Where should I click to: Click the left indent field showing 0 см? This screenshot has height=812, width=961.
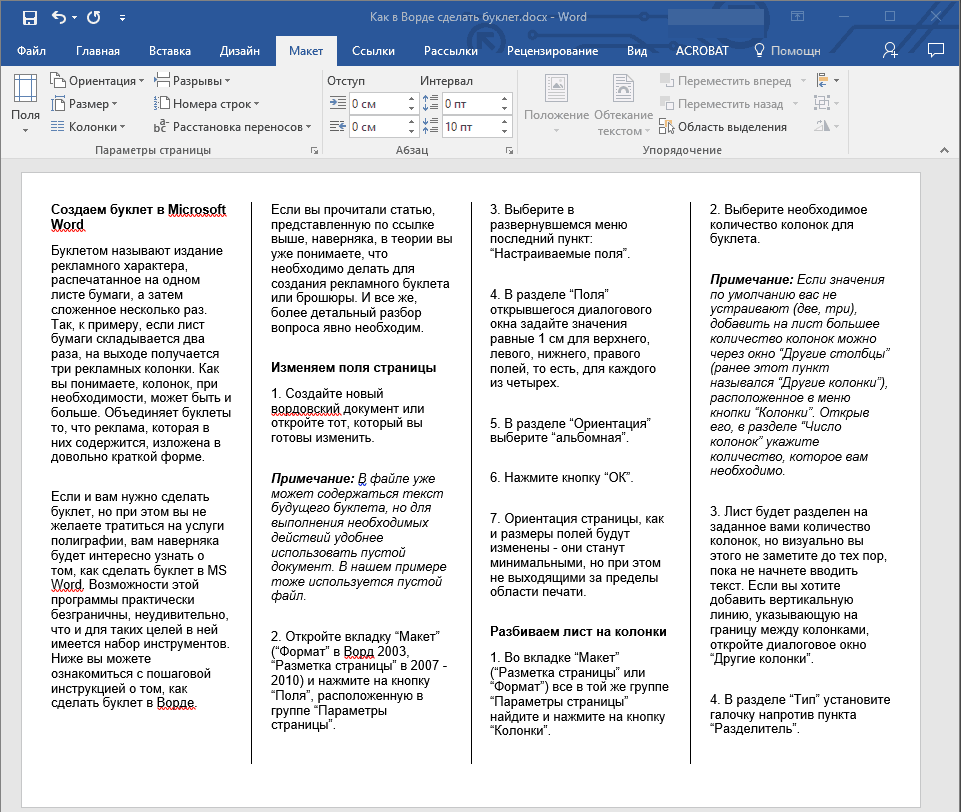pos(378,104)
